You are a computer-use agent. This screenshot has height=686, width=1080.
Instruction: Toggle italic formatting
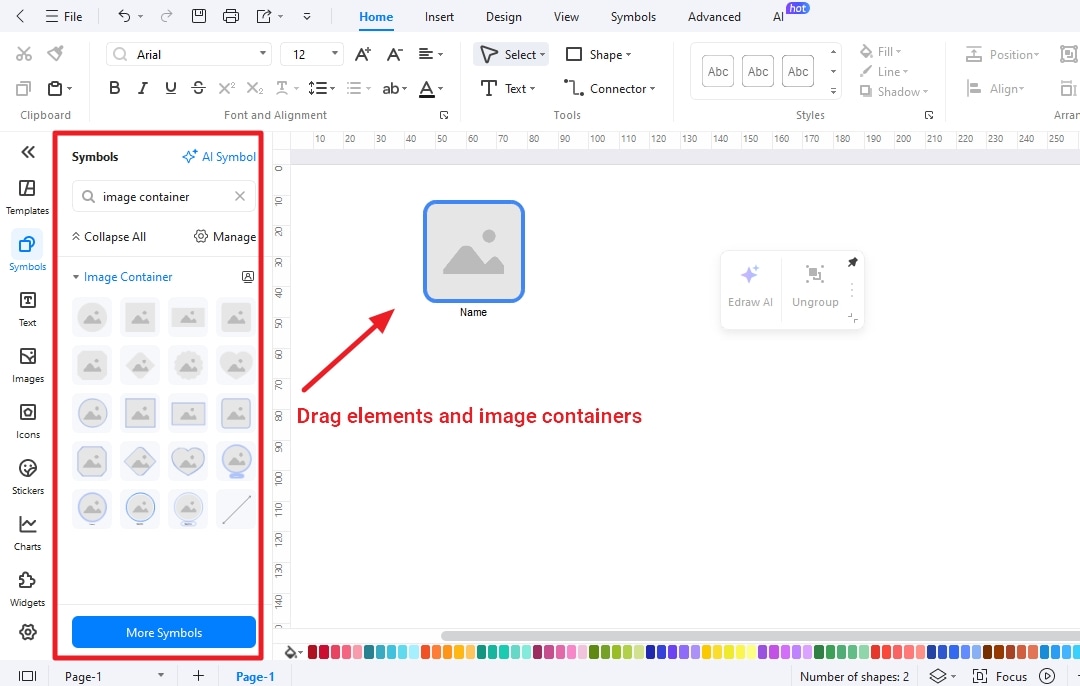pos(142,88)
